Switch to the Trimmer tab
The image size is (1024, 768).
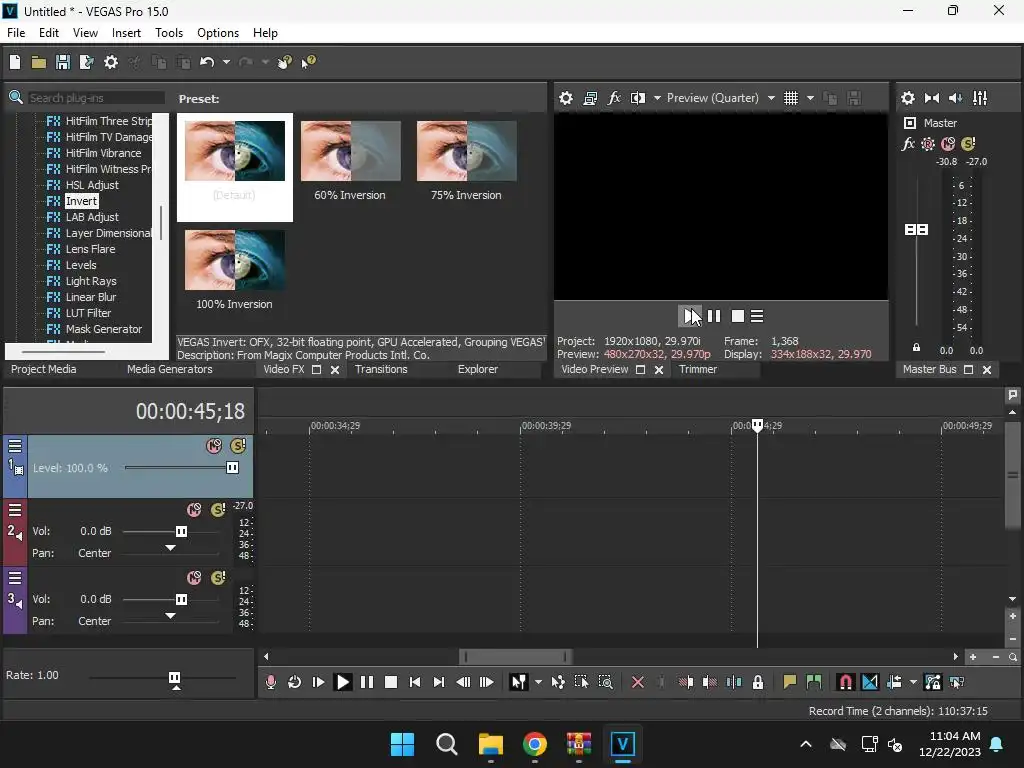point(697,369)
